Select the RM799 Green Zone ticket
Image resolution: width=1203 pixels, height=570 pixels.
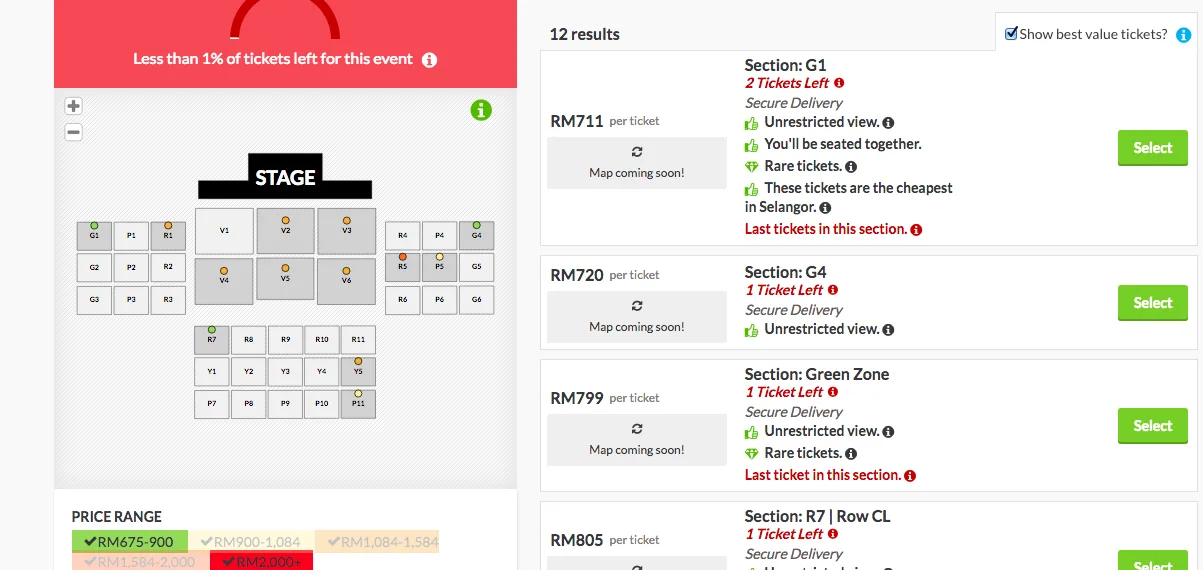[1152, 426]
